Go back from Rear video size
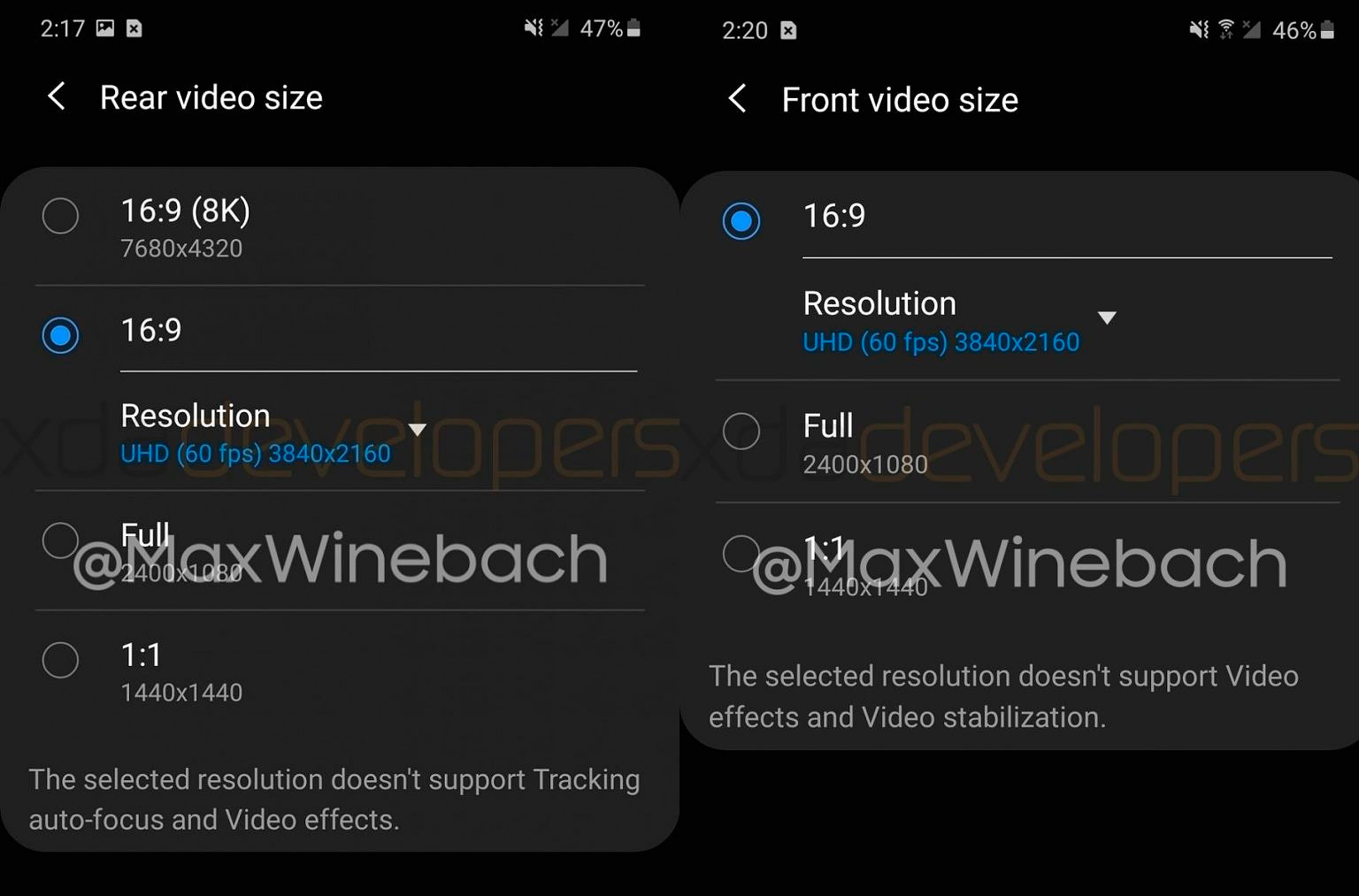The height and width of the screenshot is (896, 1359). click(57, 96)
